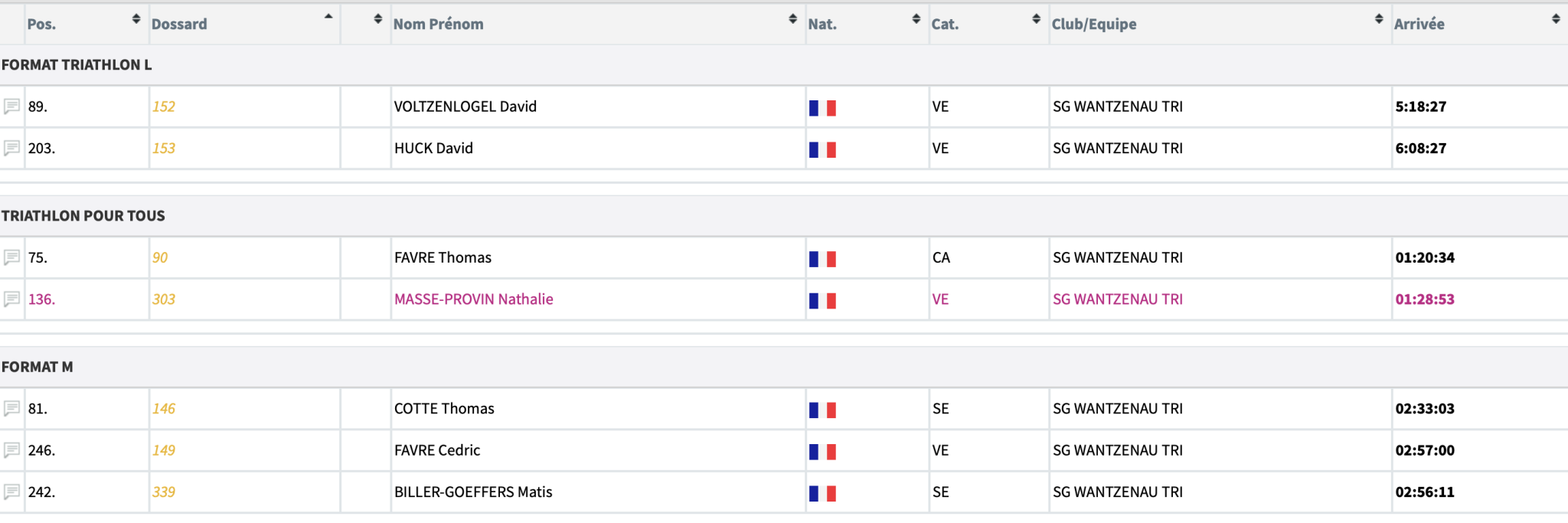Open bib number 152 link
This screenshot has width=1568, height=523.
click(164, 106)
